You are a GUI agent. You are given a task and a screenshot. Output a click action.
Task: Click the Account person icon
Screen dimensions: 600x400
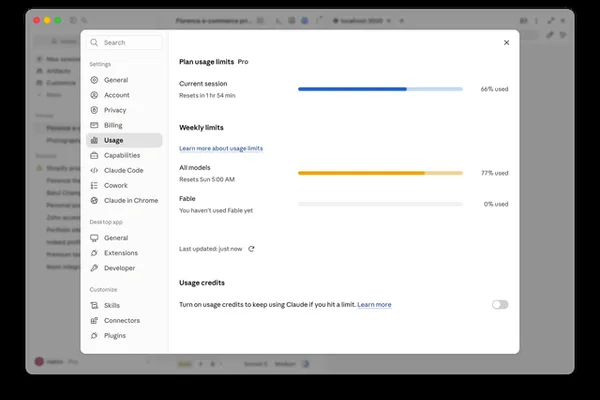pos(94,95)
